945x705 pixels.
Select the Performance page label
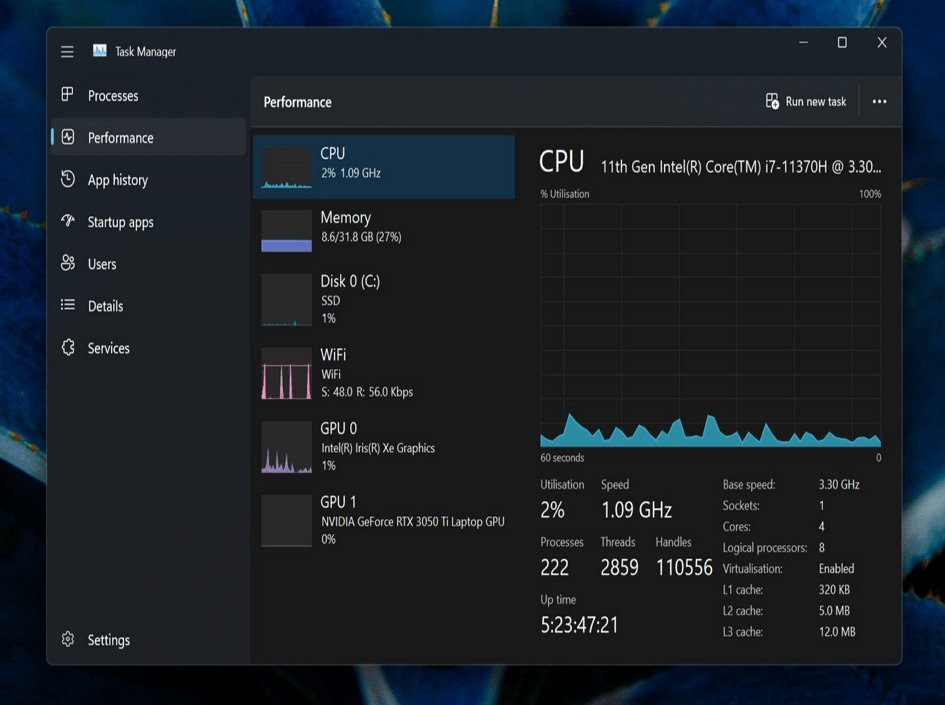121,138
